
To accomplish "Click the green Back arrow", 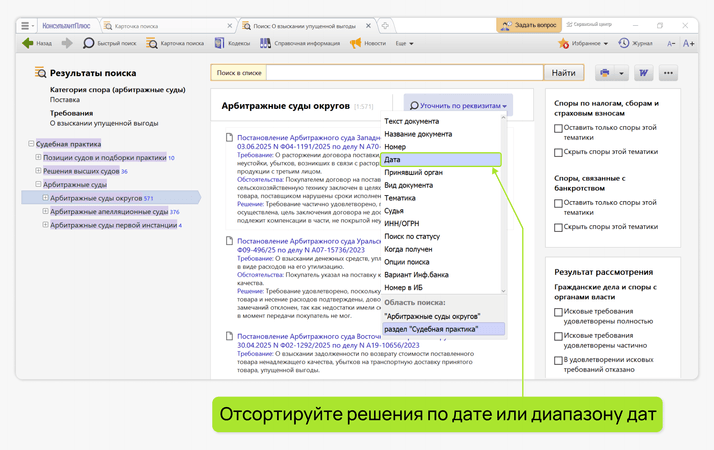I will [28, 43].
